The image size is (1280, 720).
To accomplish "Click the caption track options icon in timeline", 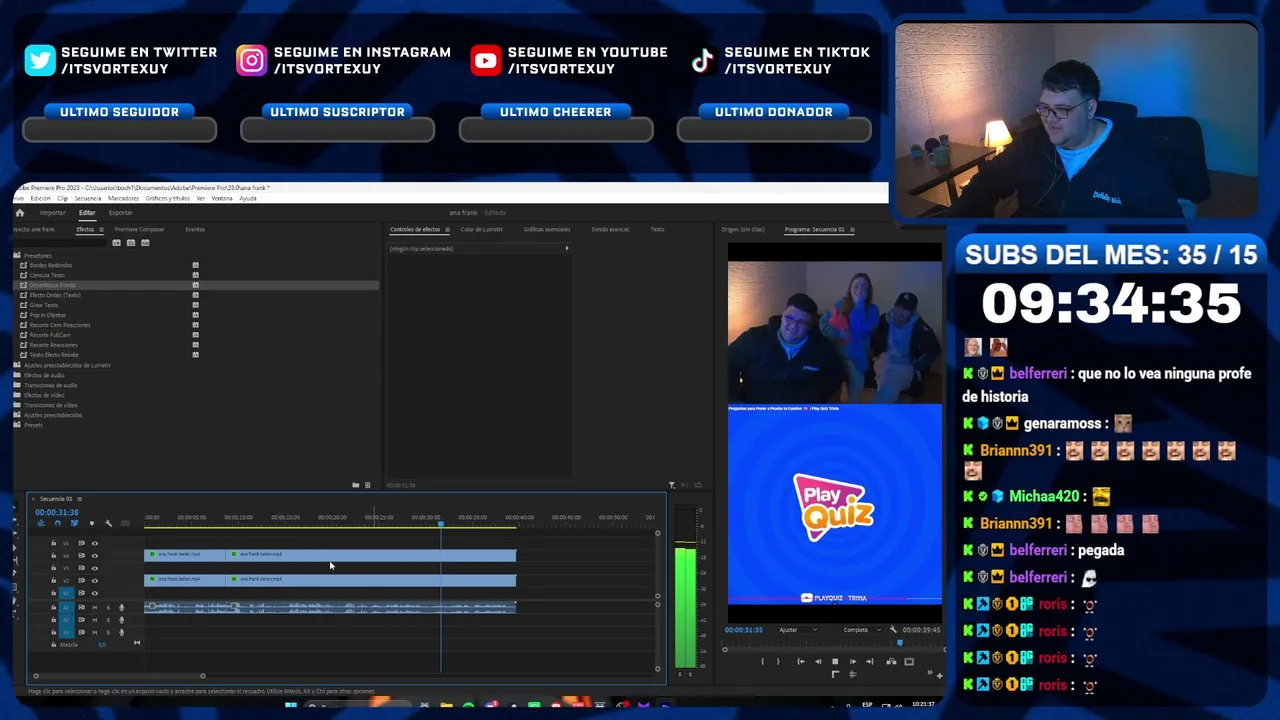I will 125,523.
